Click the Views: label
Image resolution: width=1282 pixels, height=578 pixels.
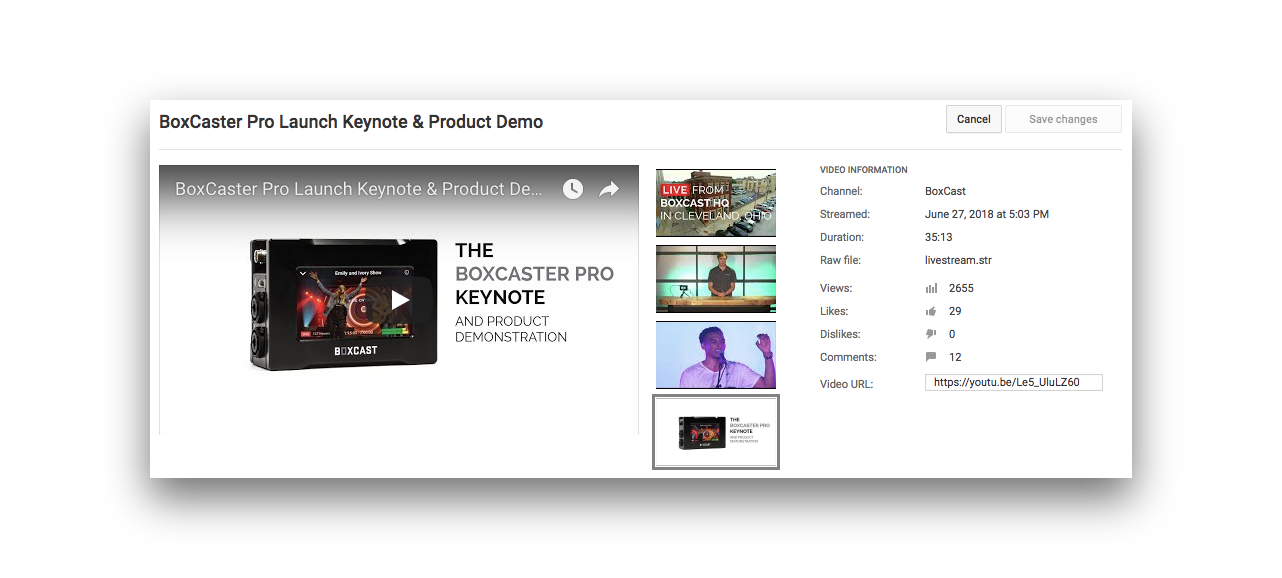tap(836, 288)
